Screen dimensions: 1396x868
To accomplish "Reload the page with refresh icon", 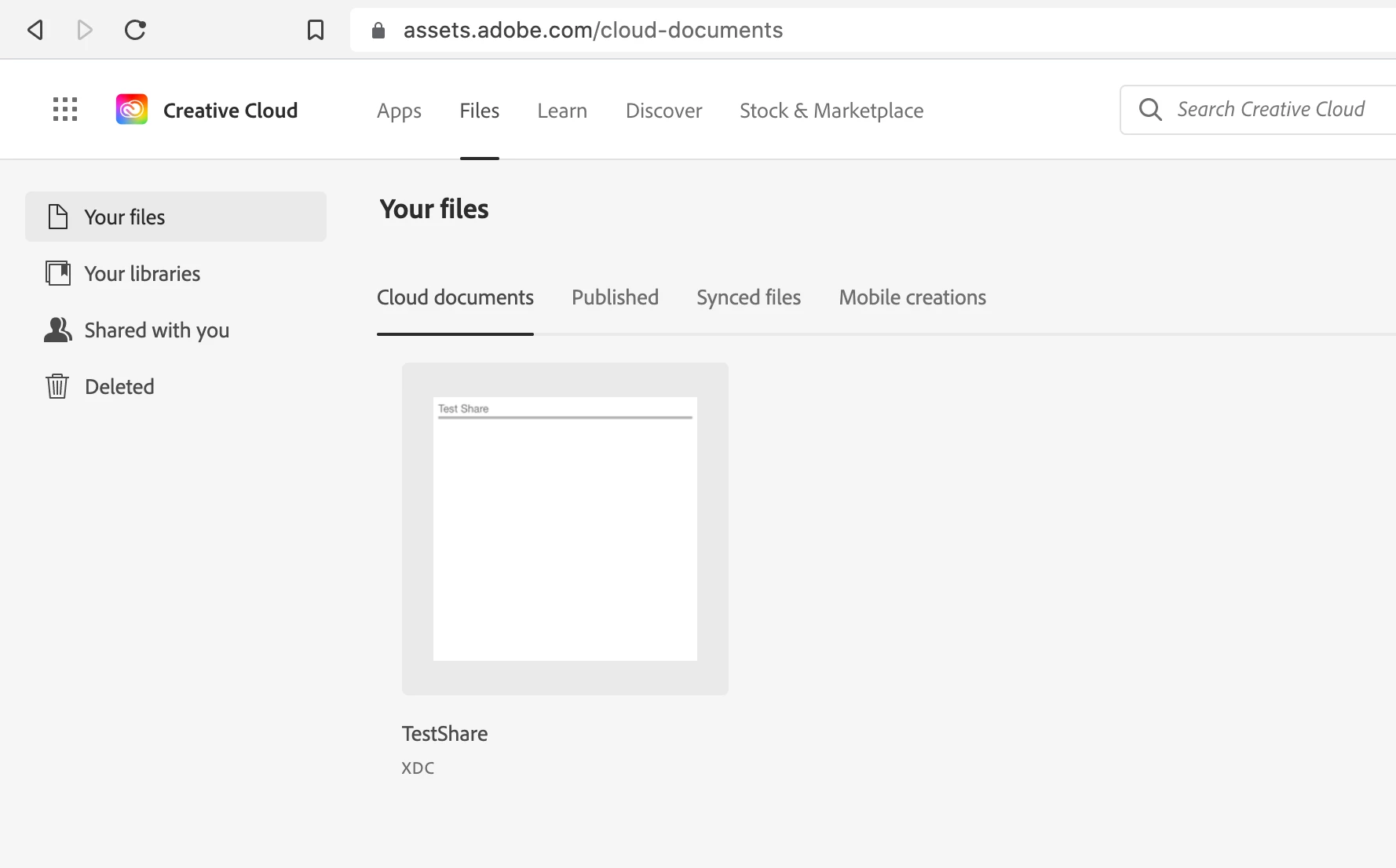I will [135, 31].
